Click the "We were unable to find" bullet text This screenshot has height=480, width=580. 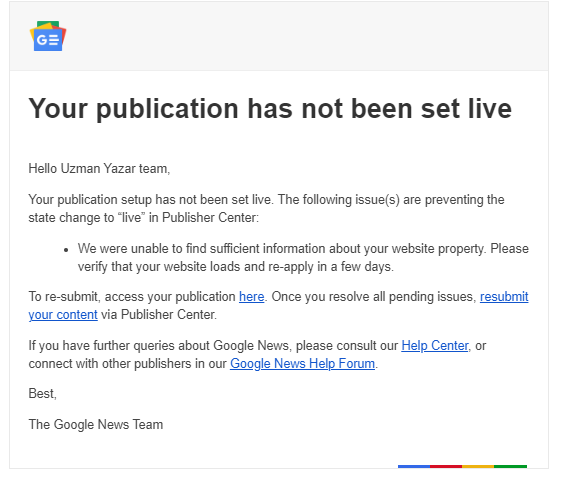point(303,257)
